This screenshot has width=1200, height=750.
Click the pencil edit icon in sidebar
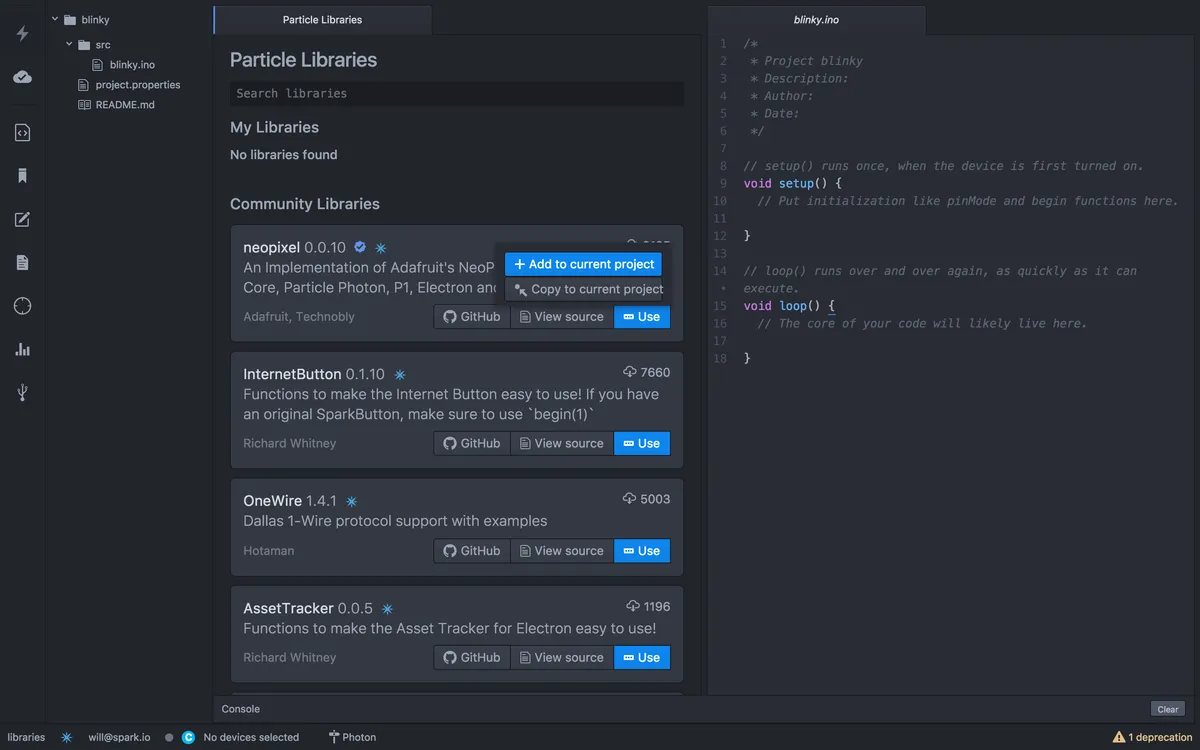tap(22, 220)
